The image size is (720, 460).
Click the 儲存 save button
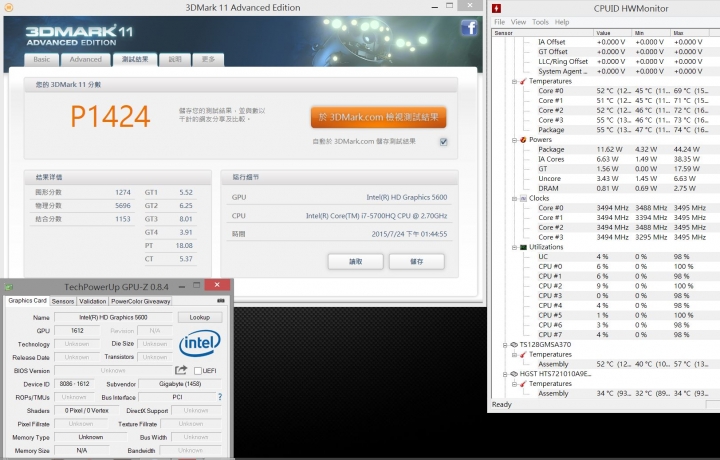(x=416, y=261)
